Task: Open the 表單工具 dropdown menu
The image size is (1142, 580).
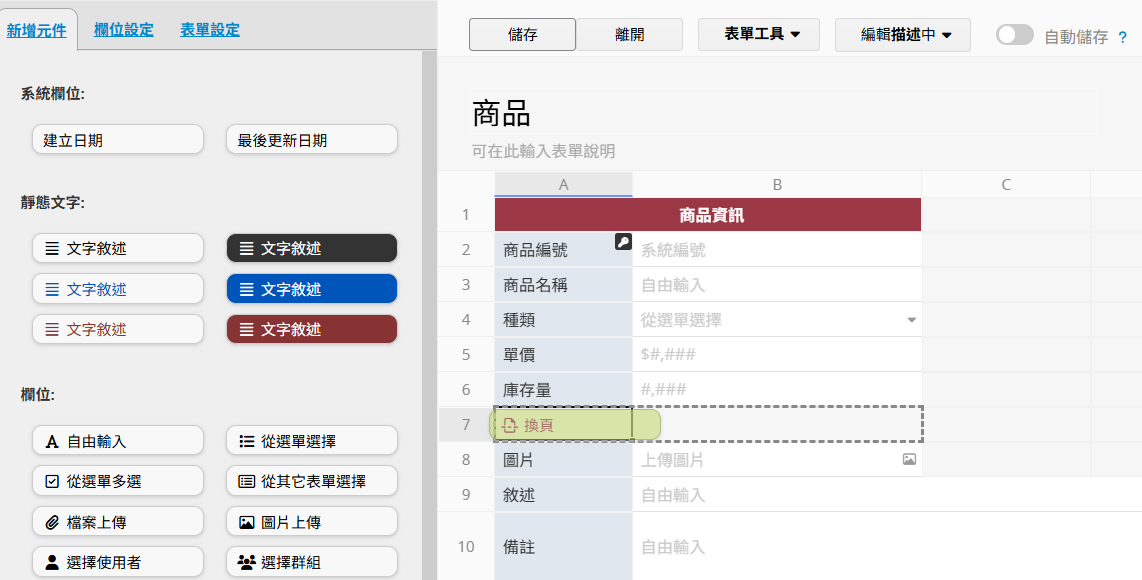Action: click(759, 34)
